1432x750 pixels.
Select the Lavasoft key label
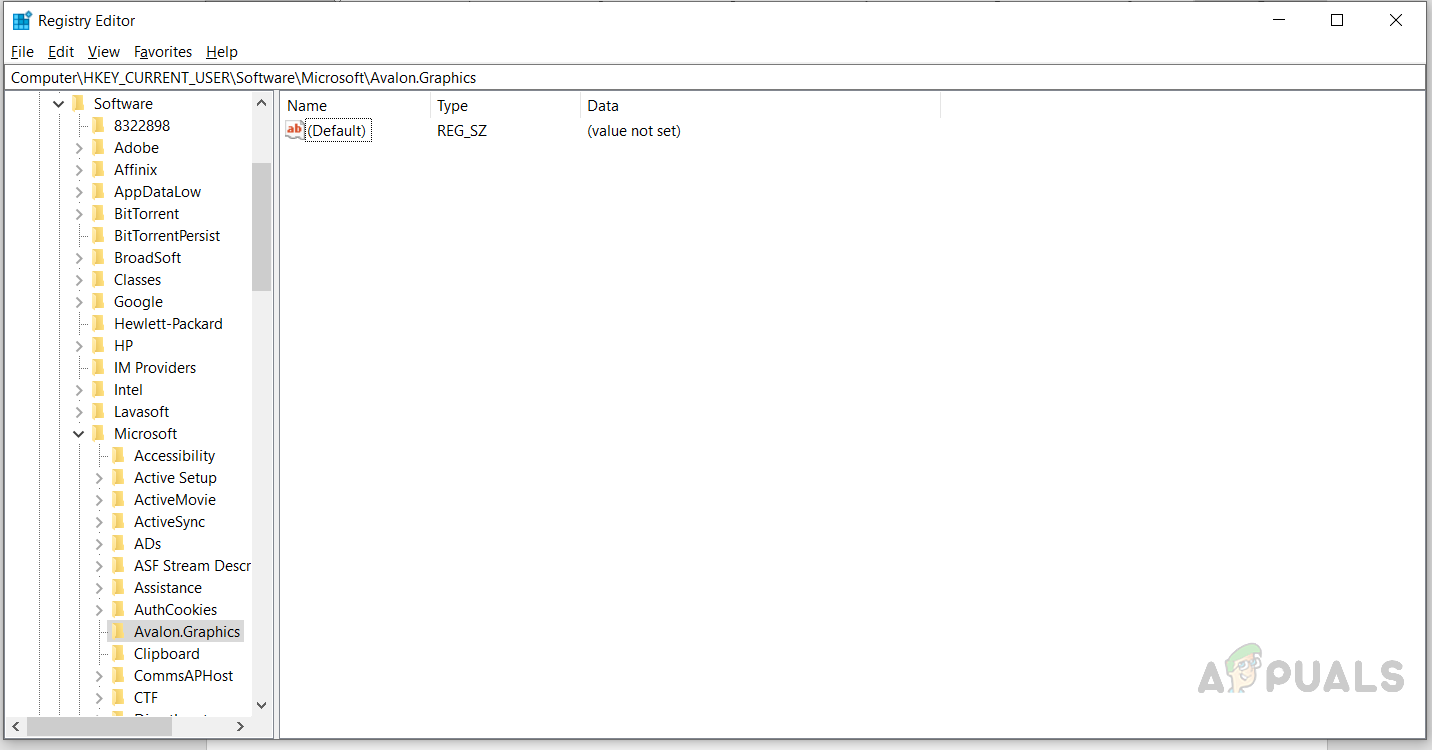pyautogui.click(x=141, y=412)
